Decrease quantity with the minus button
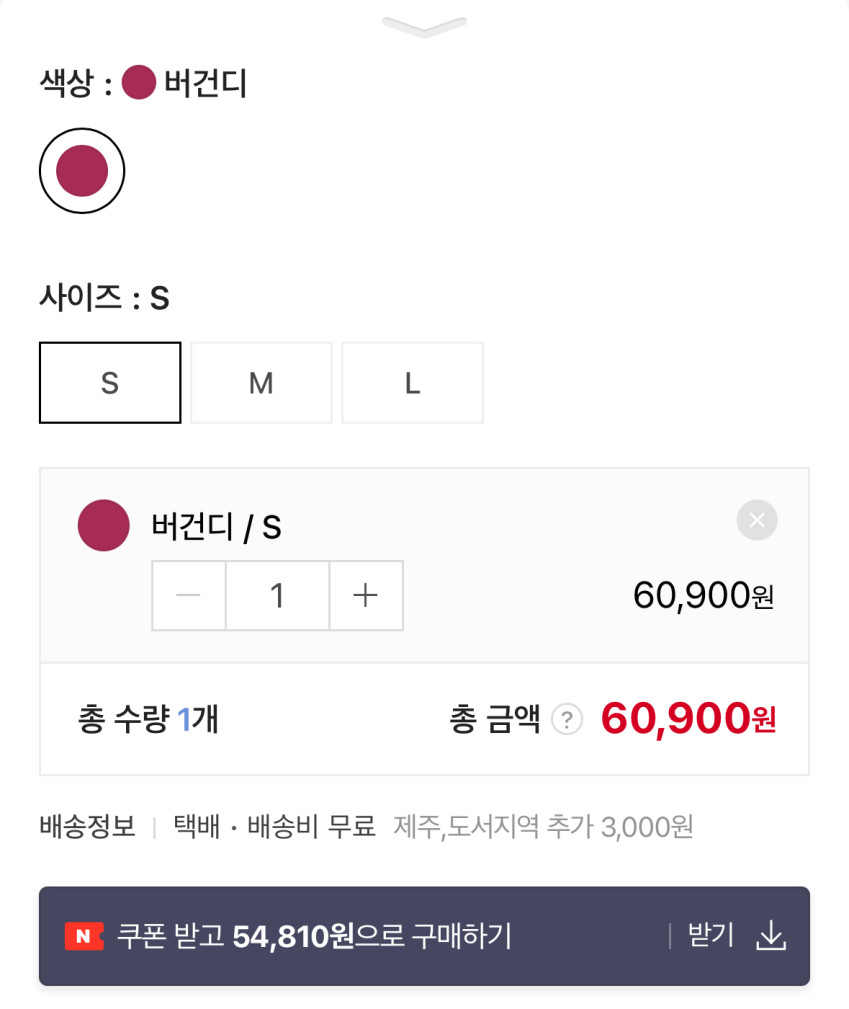849x1009 pixels. (x=189, y=596)
